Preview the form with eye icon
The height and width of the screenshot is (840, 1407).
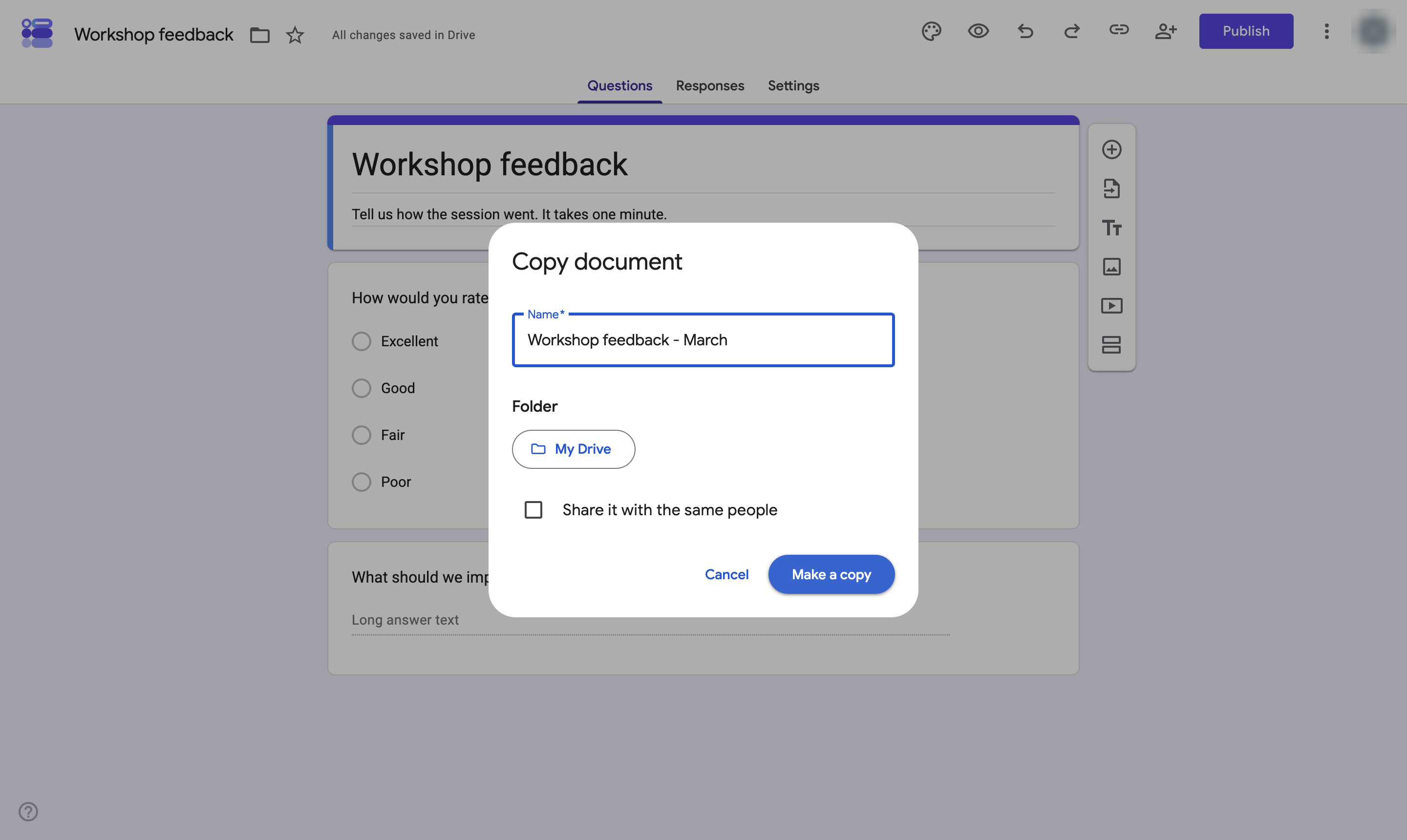pyautogui.click(x=979, y=31)
